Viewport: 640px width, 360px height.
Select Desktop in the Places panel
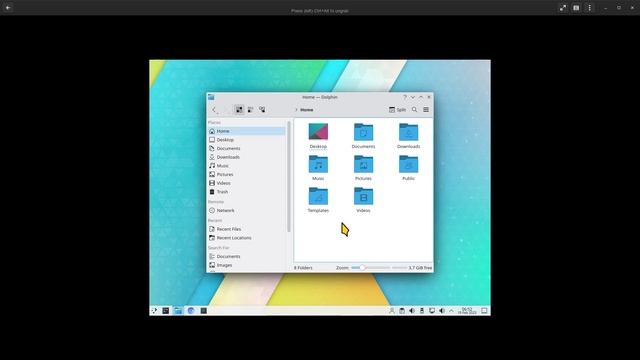tap(247, 140)
